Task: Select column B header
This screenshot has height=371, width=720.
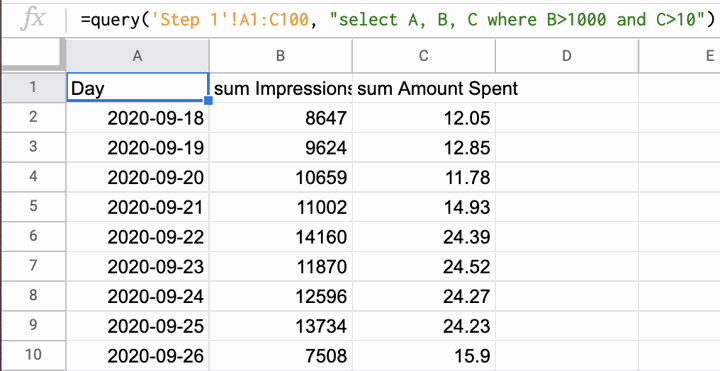Action: click(281, 56)
